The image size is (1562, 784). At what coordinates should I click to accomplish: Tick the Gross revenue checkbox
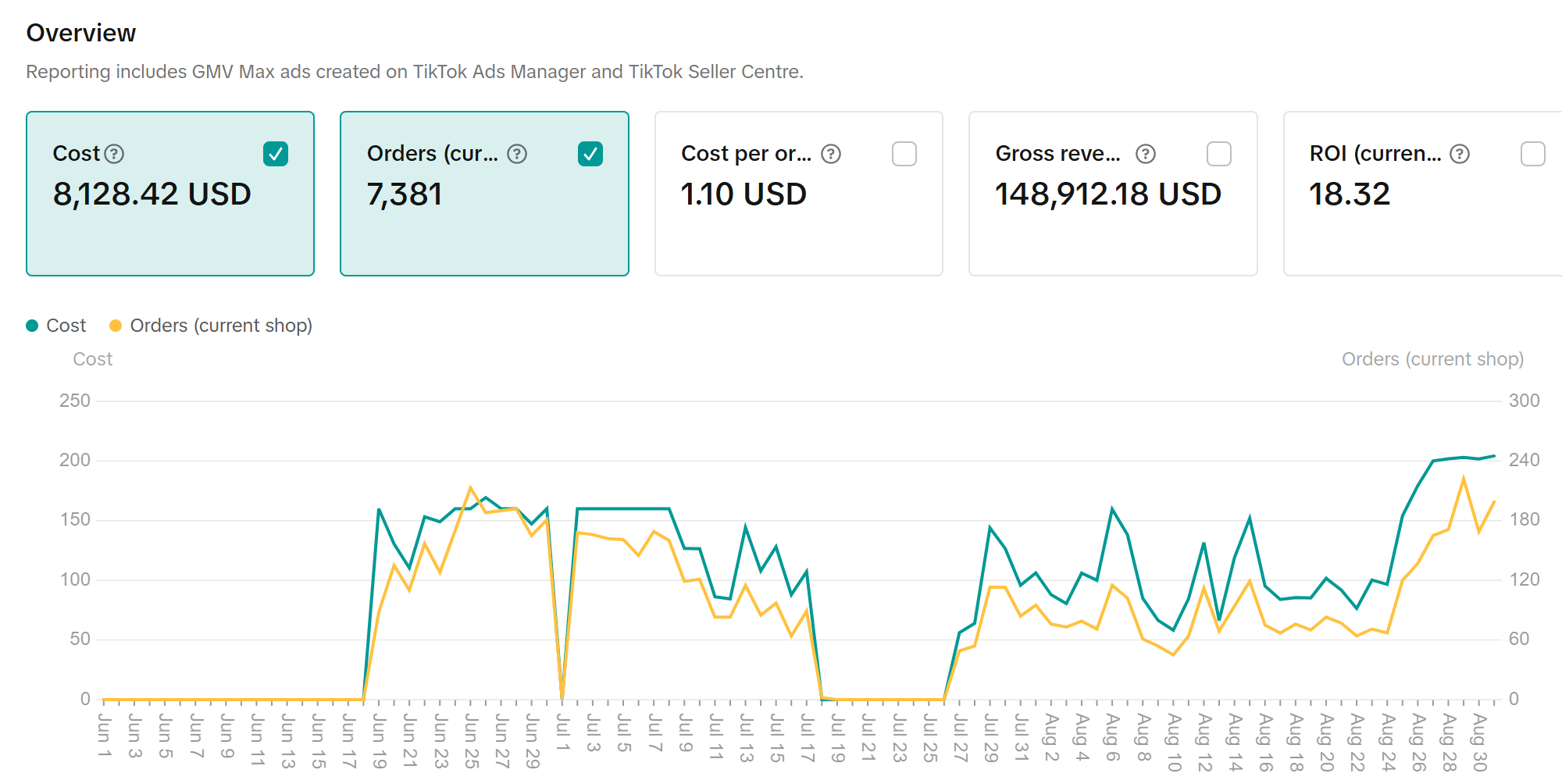pos(1218,154)
